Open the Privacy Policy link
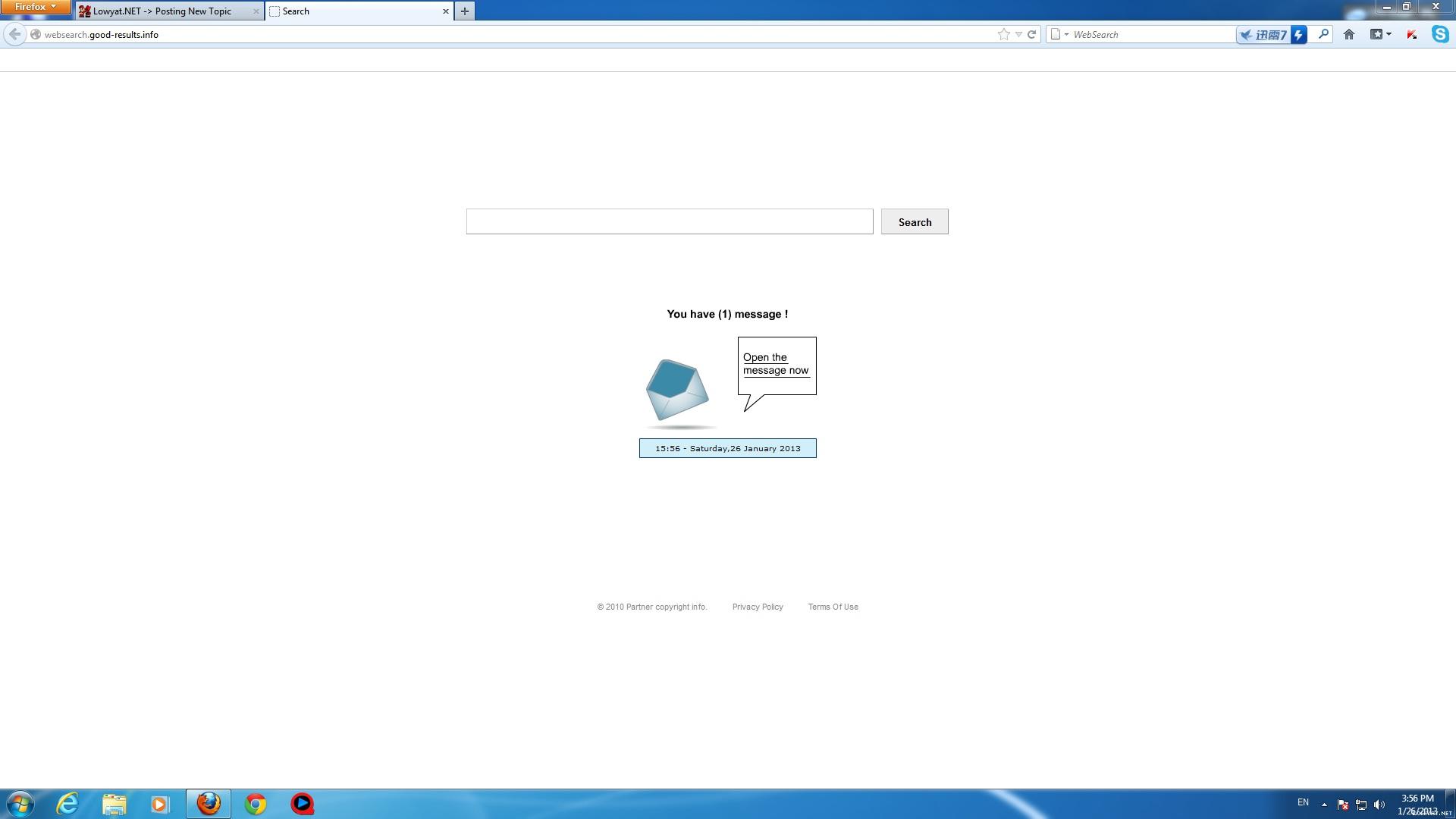Screen dimensions: 1456x819 [x=757, y=607]
